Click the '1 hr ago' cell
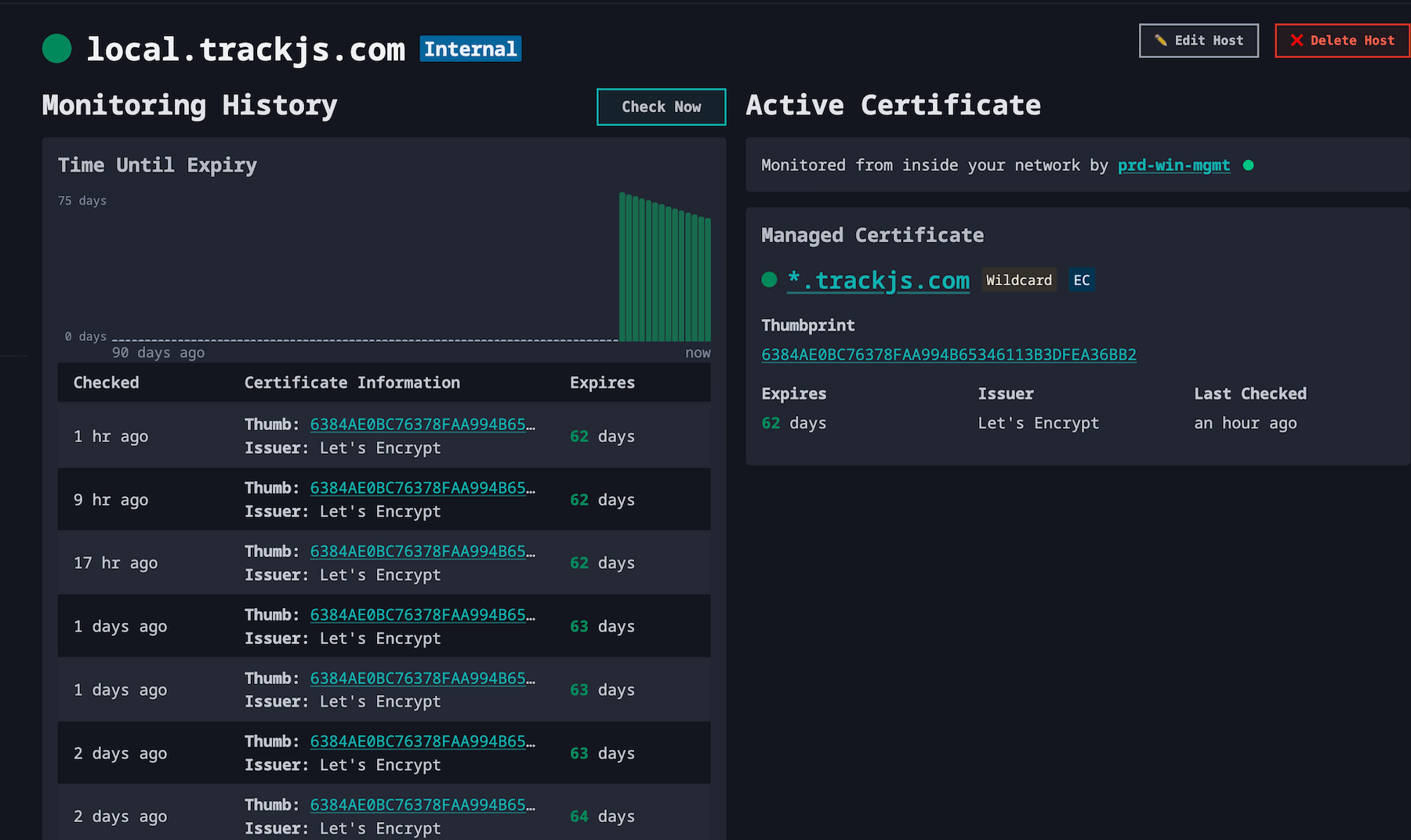This screenshot has width=1411, height=840. (x=111, y=436)
